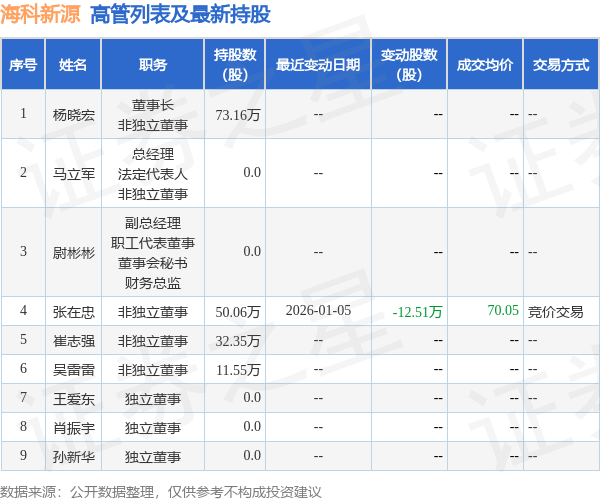Click sequence number 4
This screenshot has height=501, width=600.
pyautogui.click(x=23, y=310)
